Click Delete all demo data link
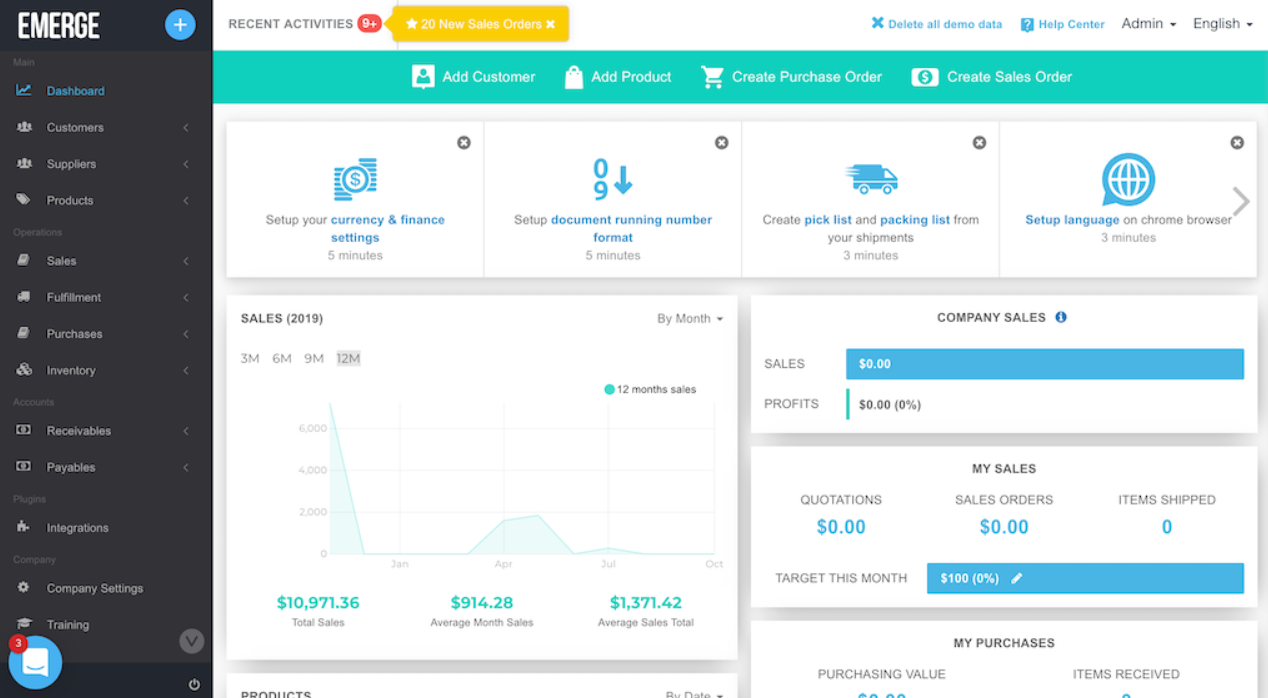Screen dimensions: 1268x698 (x=936, y=24)
